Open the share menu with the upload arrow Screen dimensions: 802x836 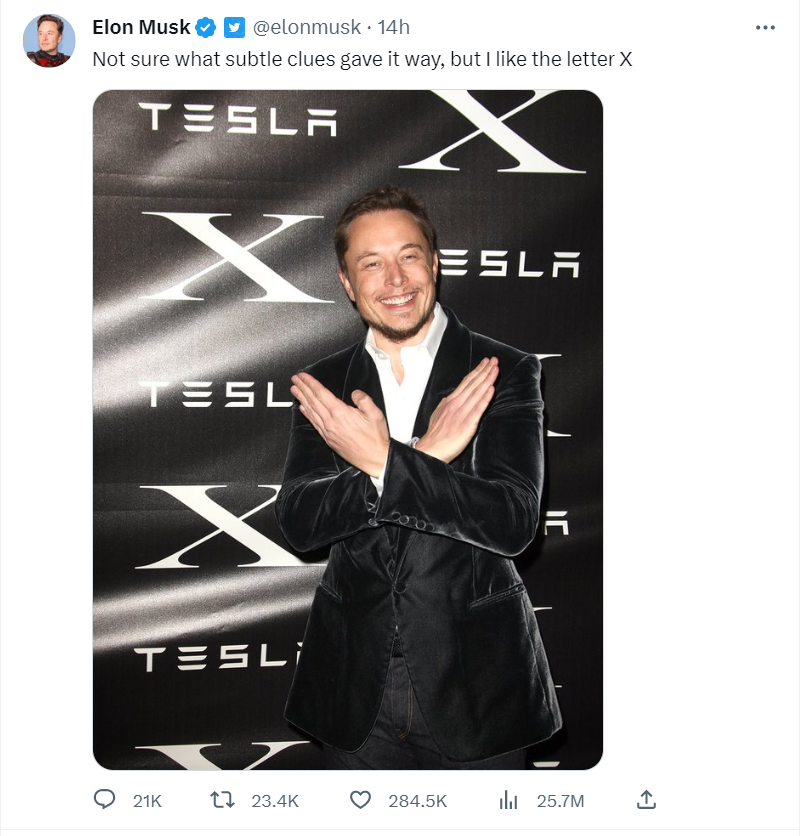coord(646,799)
